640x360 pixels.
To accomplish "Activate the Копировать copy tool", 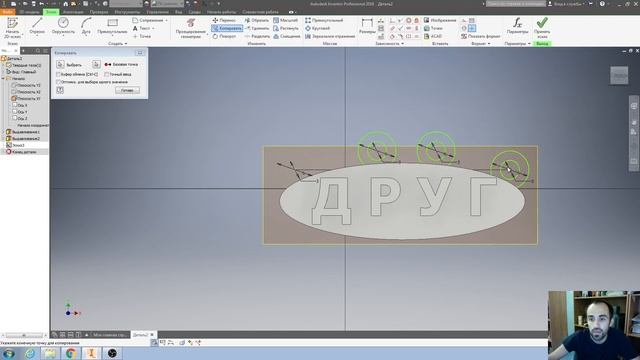I will (x=227, y=28).
